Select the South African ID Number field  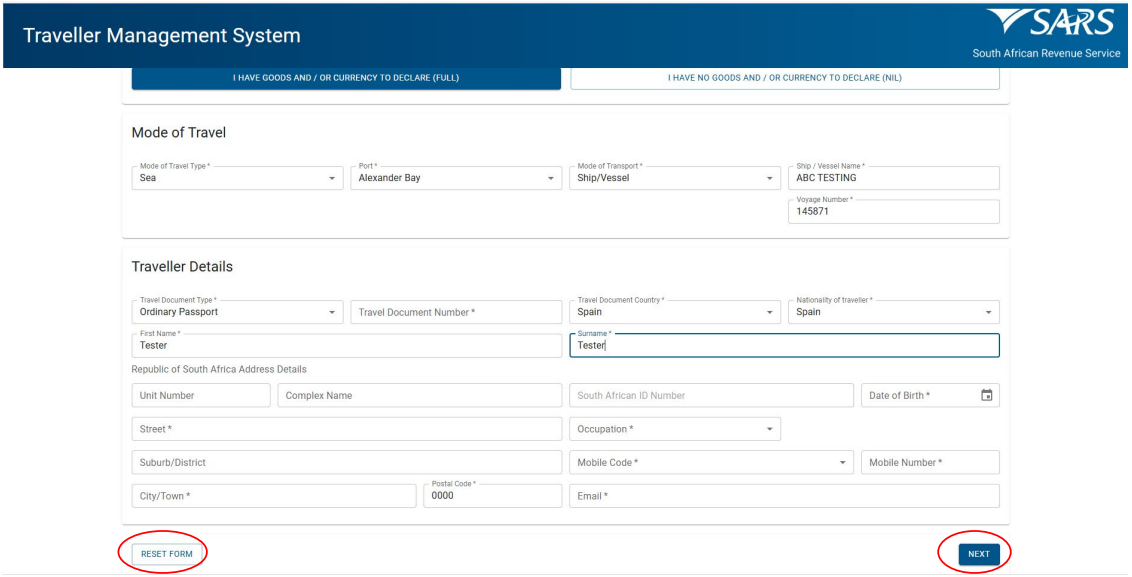pos(710,395)
